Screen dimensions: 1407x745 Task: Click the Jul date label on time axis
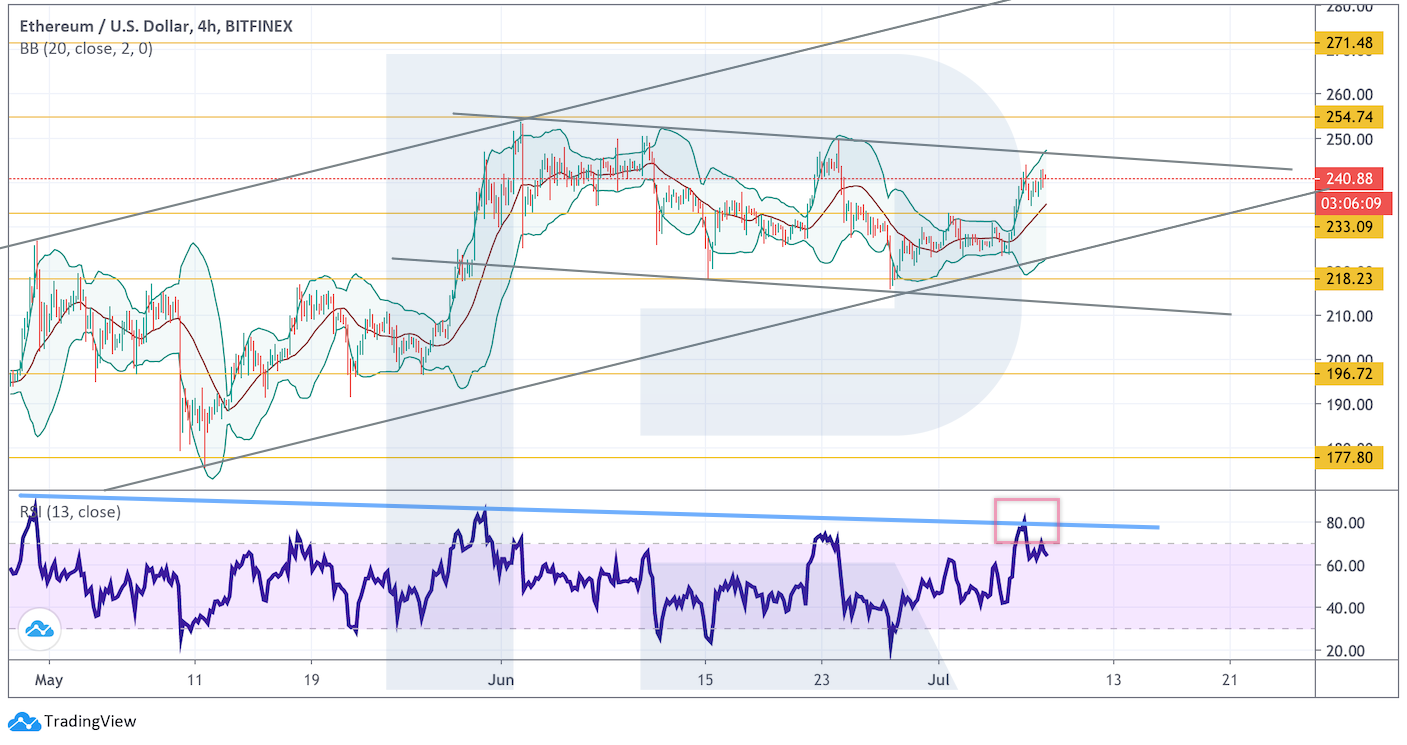tap(938, 680)
